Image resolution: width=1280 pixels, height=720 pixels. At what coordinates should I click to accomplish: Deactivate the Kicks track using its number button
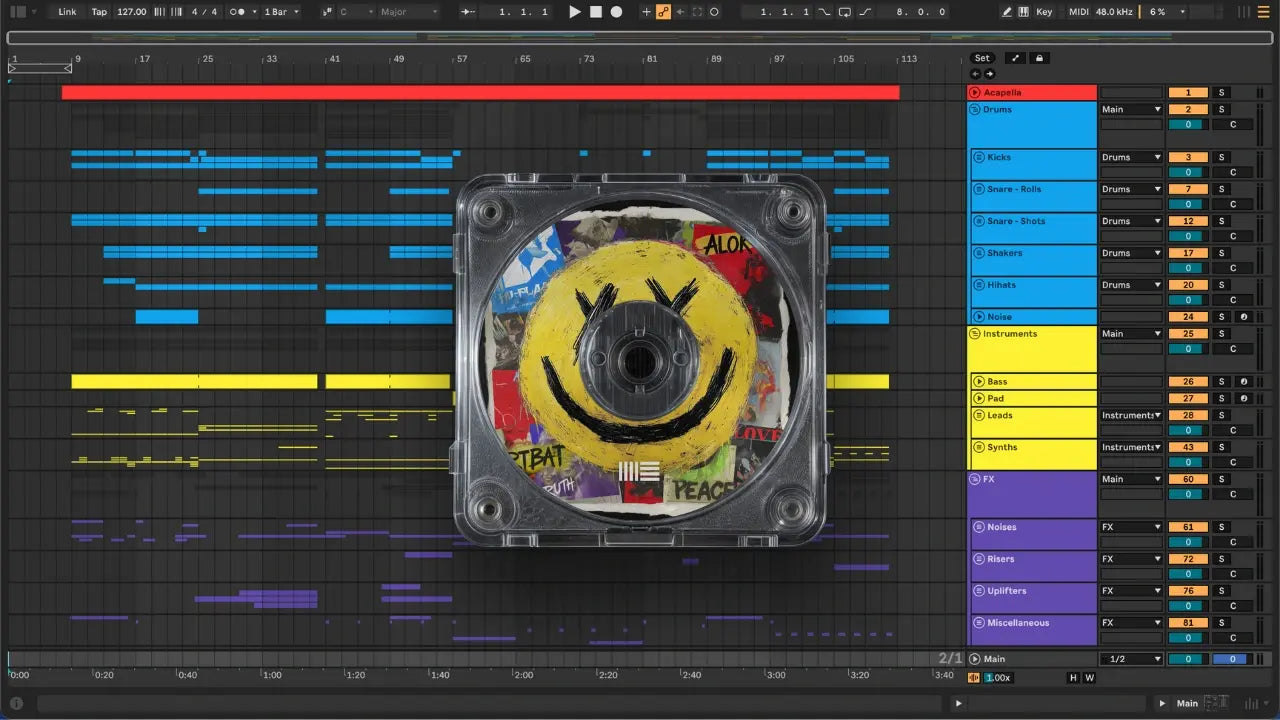pos(1188,157)
